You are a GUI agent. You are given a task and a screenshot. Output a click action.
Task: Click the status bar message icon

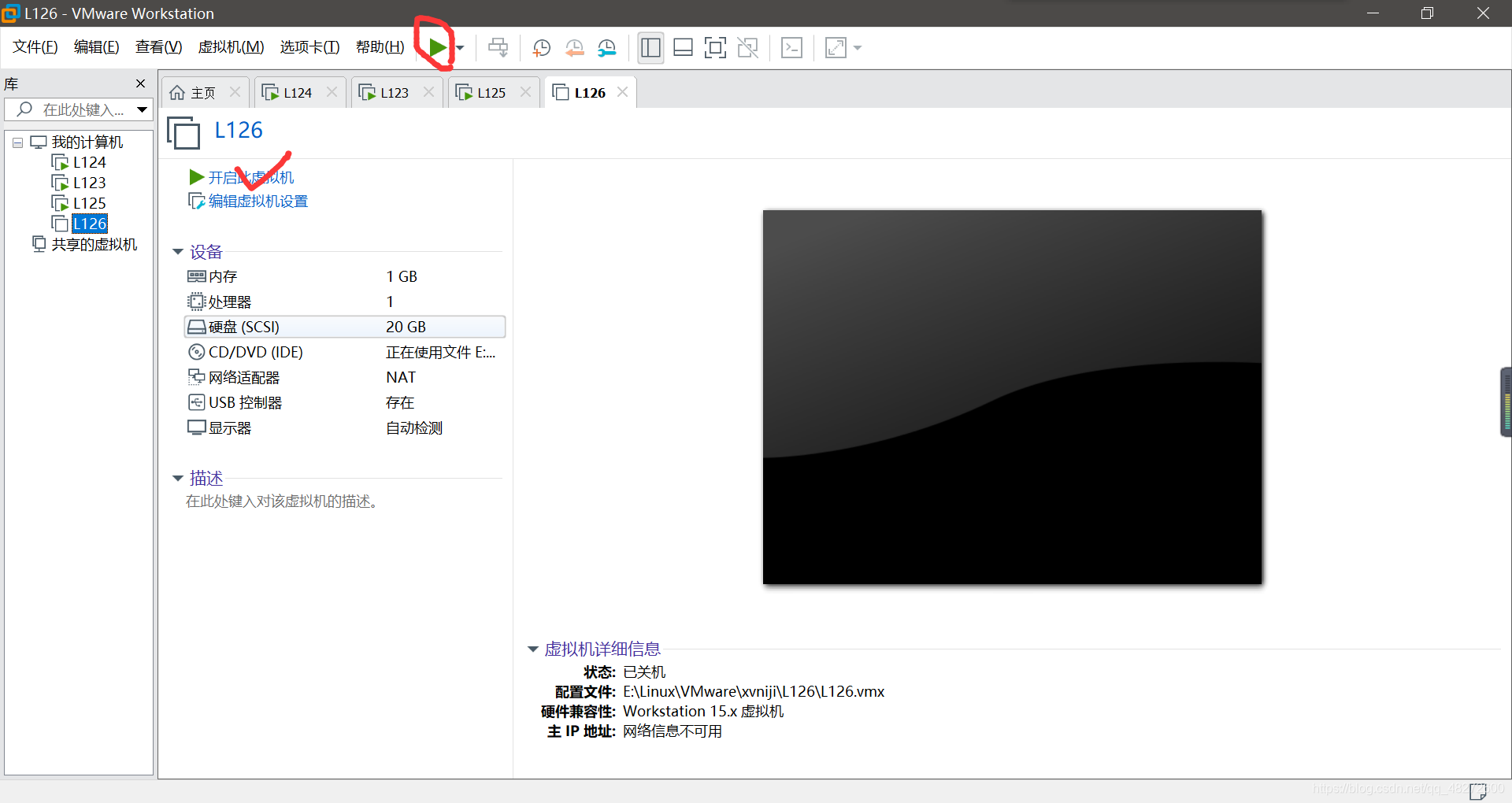(x=1478, y=790)
